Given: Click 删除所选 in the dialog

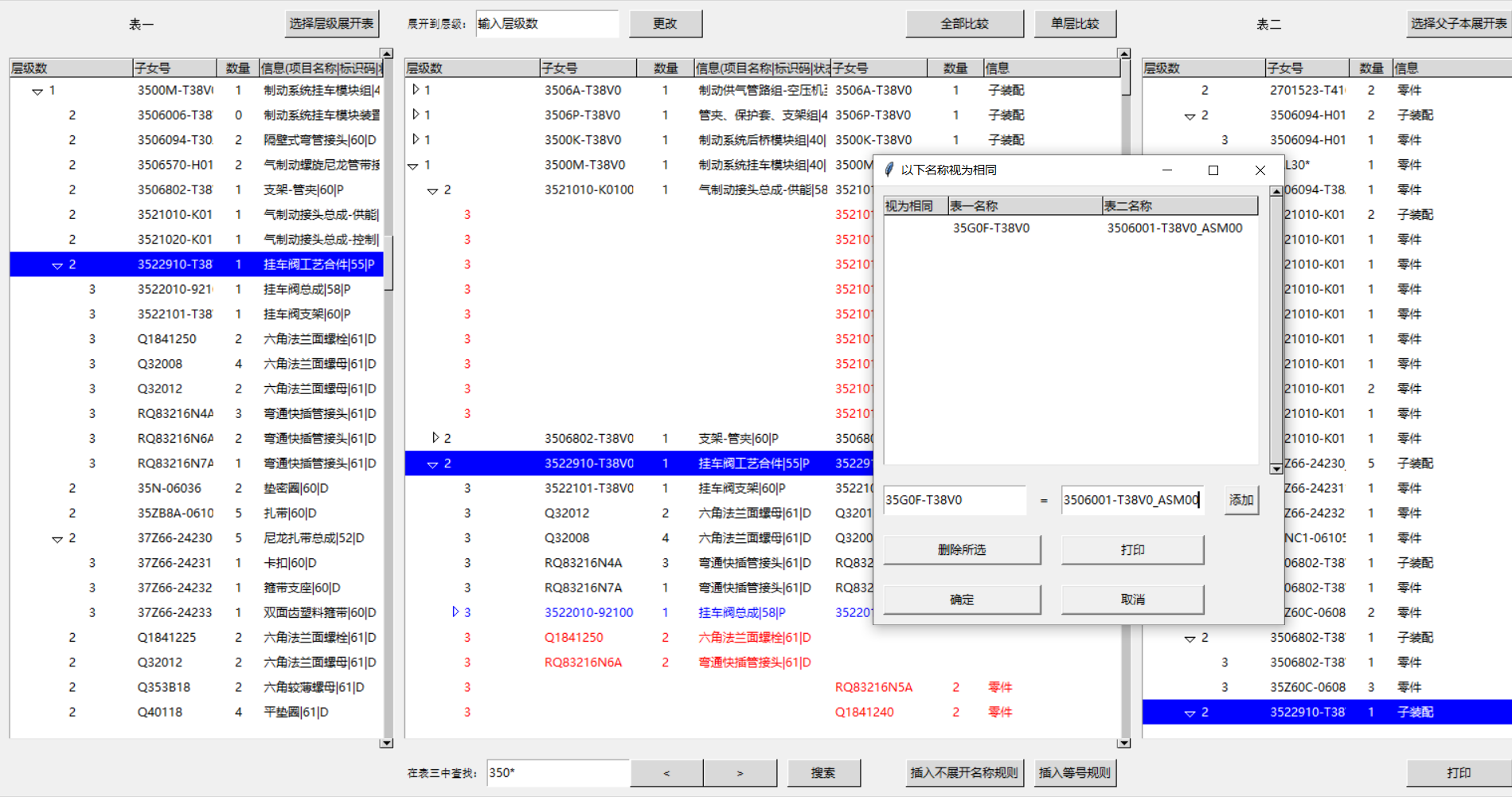Looking at the screenshot, I should tap(961, 549).
